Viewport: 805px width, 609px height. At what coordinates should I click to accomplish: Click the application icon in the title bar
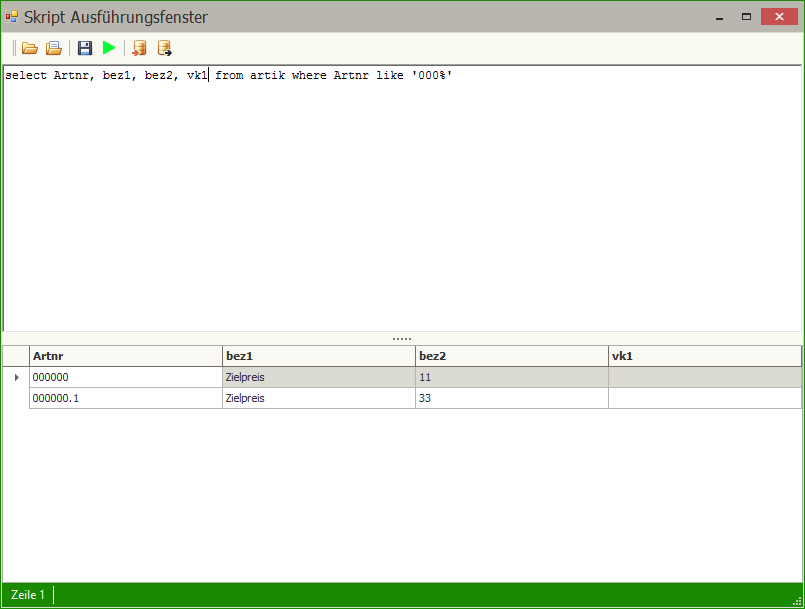coord(12,17)
